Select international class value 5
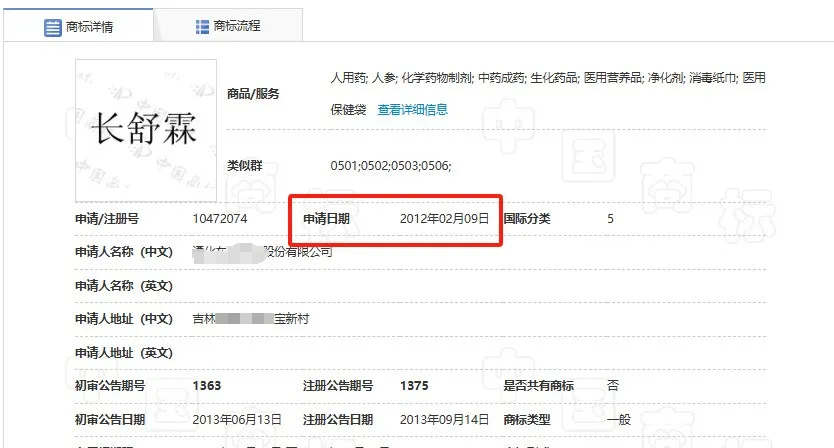This screenshot has height=448, width=834. (x=611, y=219)
